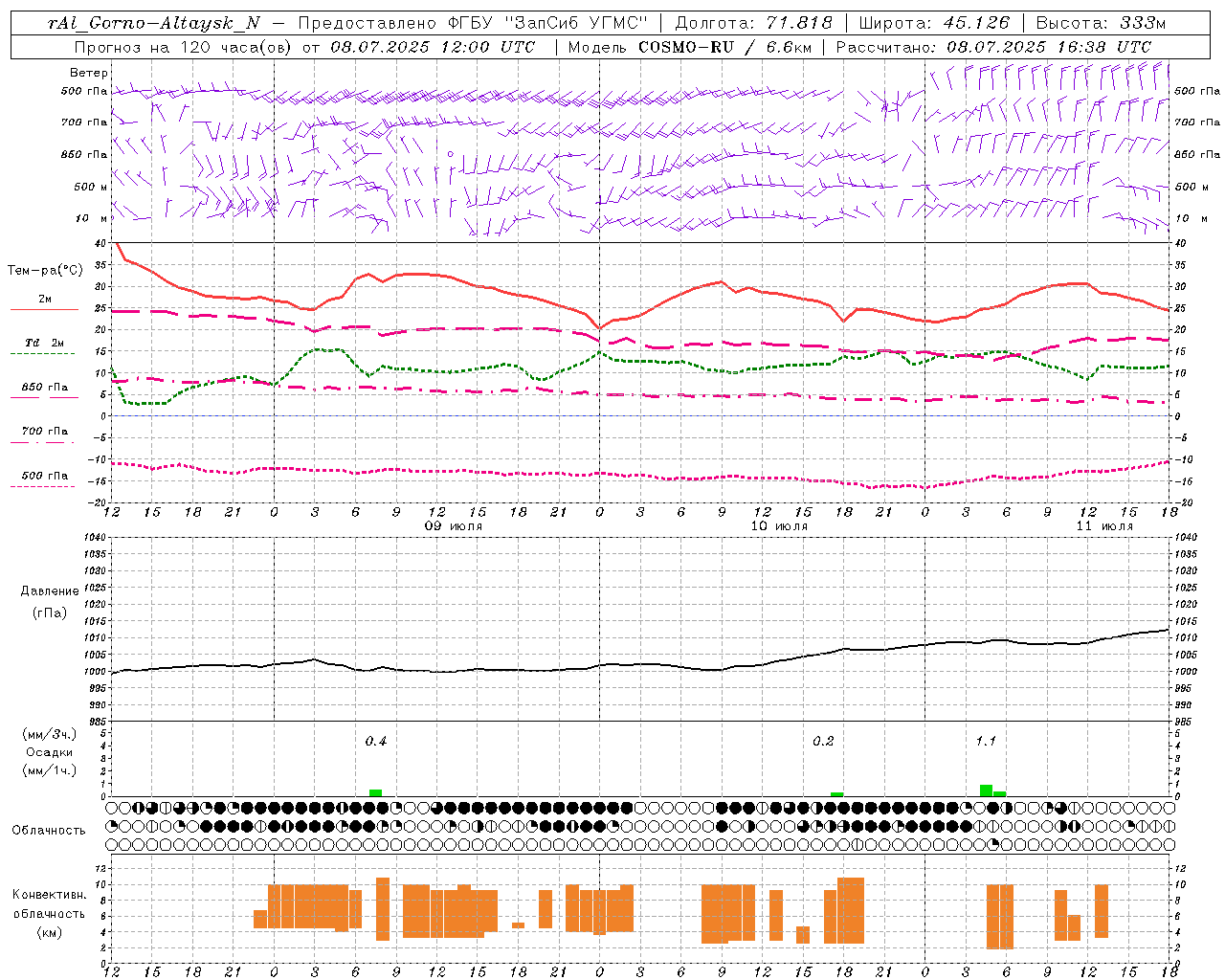Click the Рассчитано: 08.07.2025 16:38 UTC text
Screen dimensions: 1225x980
tap(993, 47)
